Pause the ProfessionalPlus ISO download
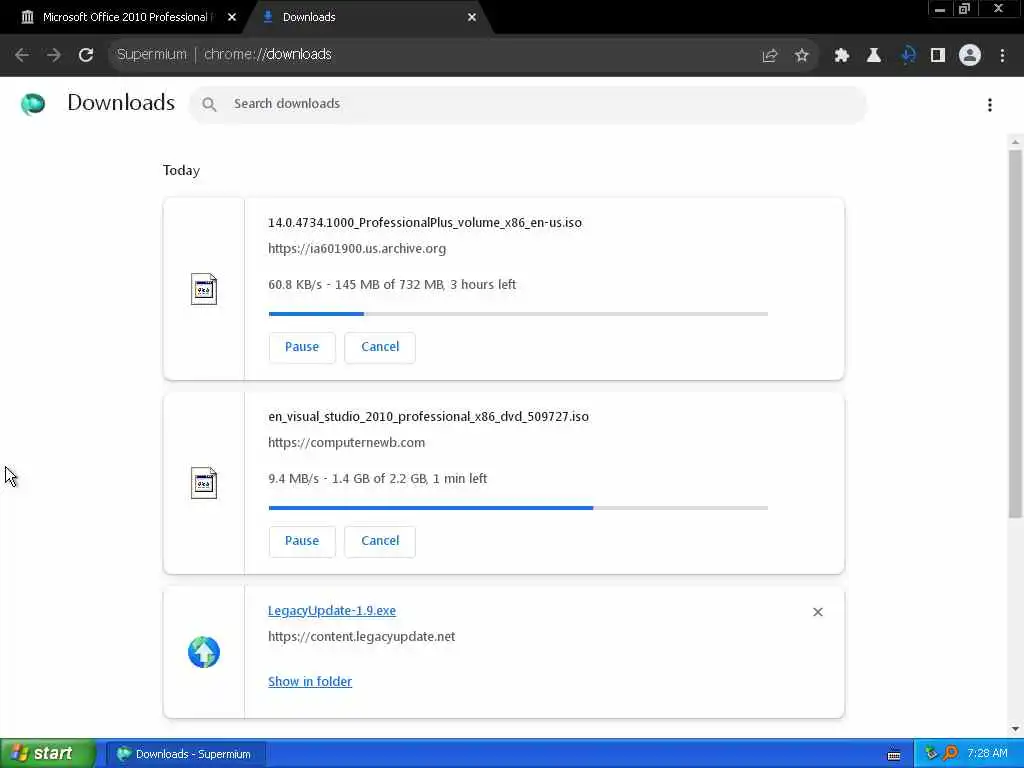Screen dimensions: 1024x768 302,347
